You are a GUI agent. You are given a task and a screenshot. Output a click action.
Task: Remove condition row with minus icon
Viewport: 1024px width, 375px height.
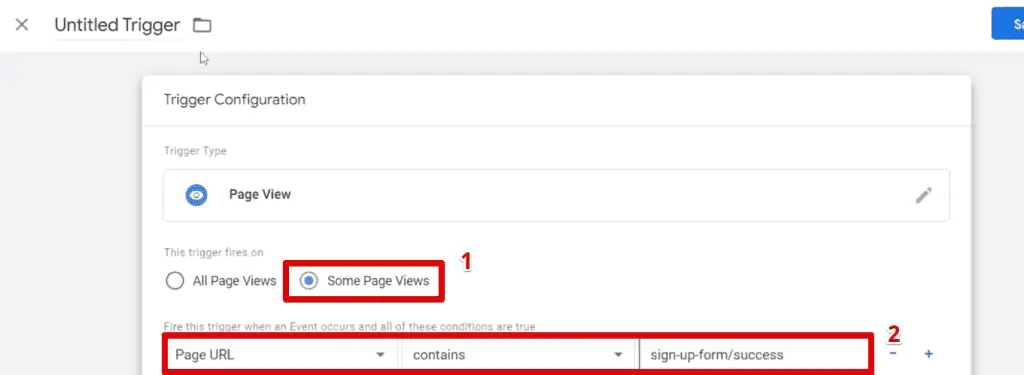click(x=892, y=354)
